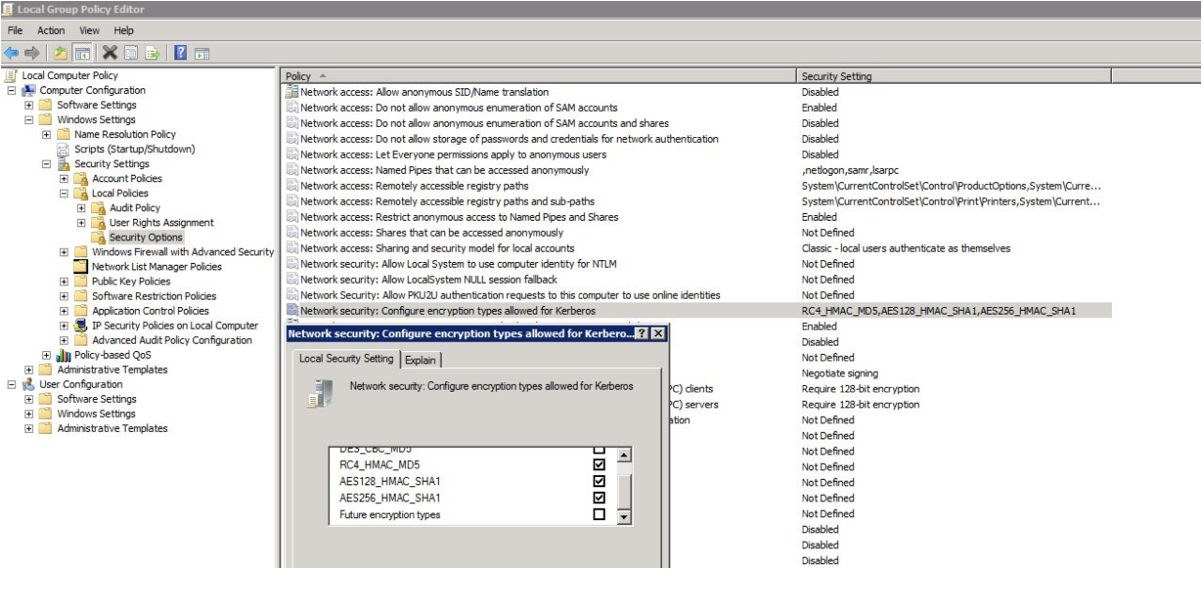Collapse the Windows Settings node under Computer Configuration

click(29, 120)
